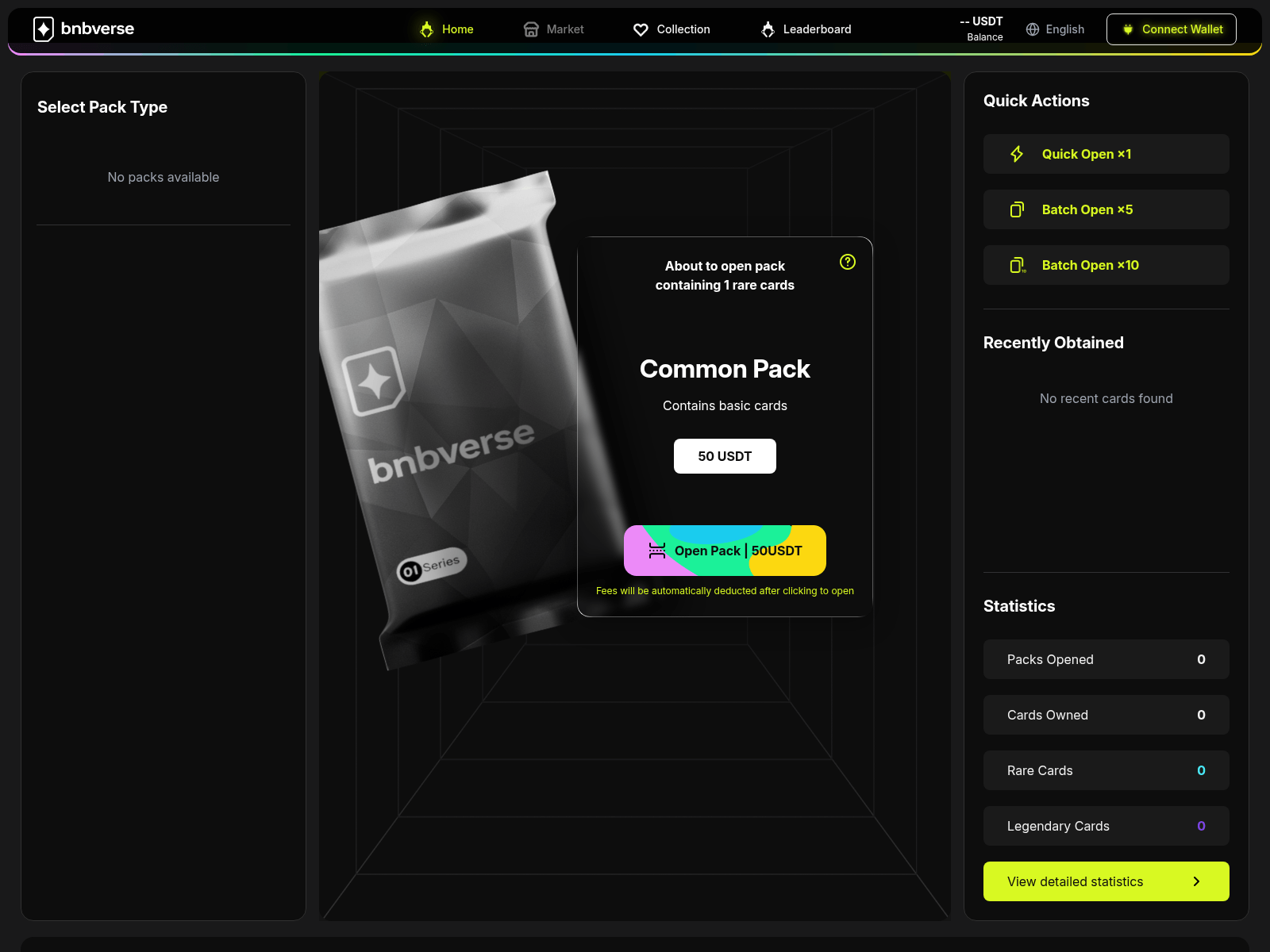Click the bnbverse logo icon

(x=44, y=29)
